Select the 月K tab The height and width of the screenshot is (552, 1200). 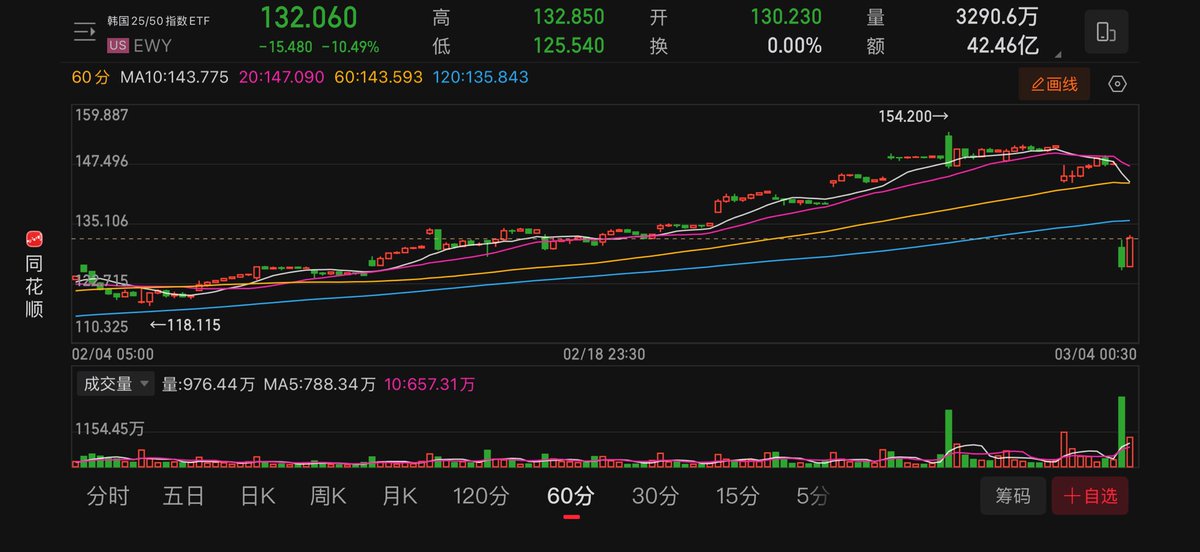coord(399,496)
